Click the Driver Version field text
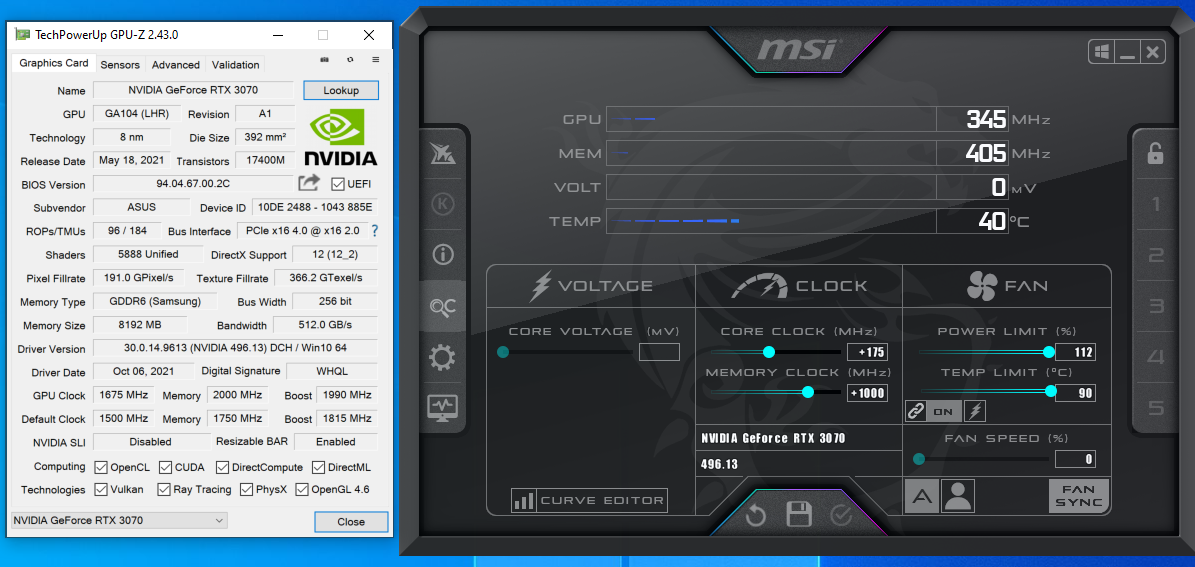This screenshot has width=1195, height=567. pyautogui.click(x=235, y=348)
